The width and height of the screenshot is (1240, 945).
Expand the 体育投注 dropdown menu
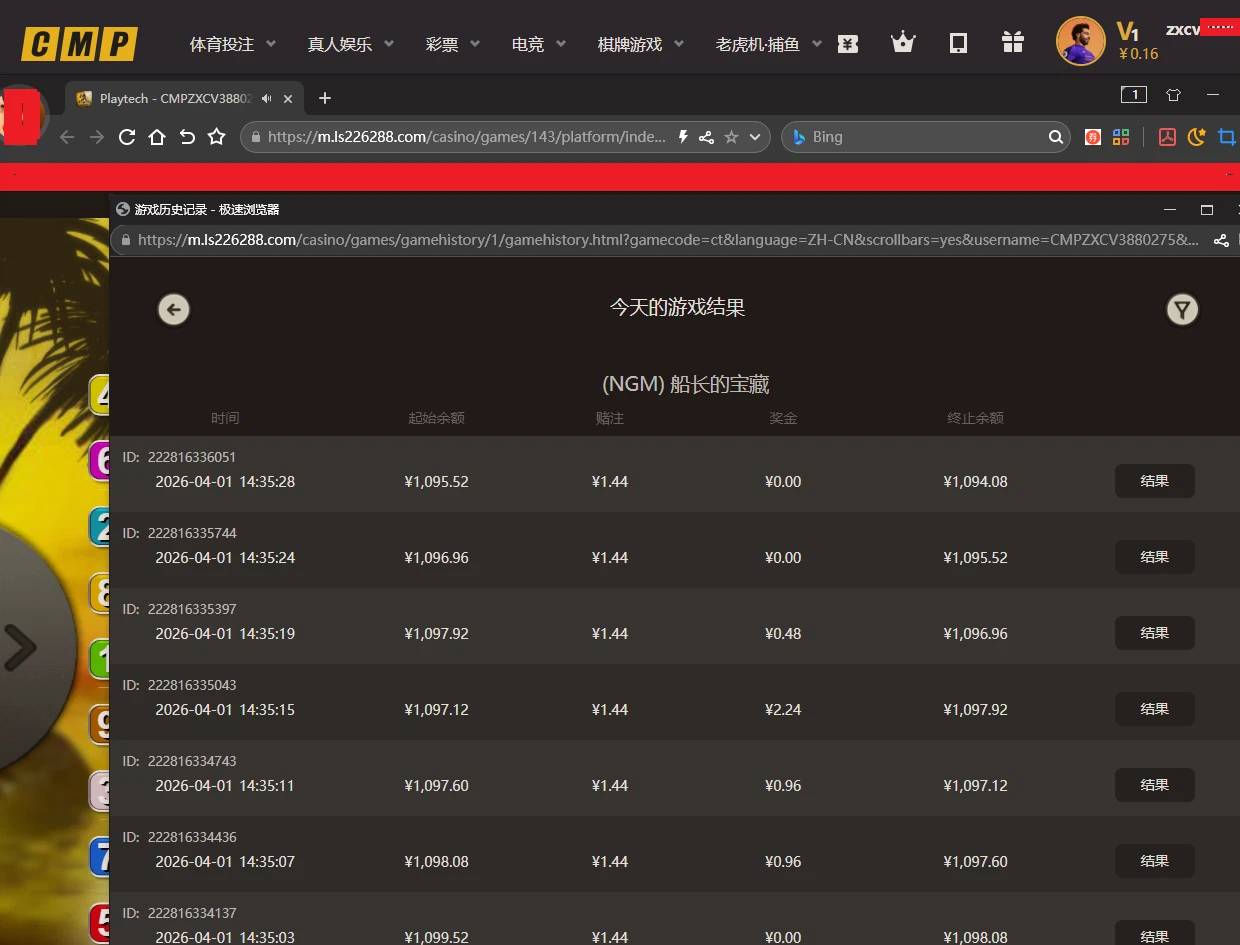[233, 44]
